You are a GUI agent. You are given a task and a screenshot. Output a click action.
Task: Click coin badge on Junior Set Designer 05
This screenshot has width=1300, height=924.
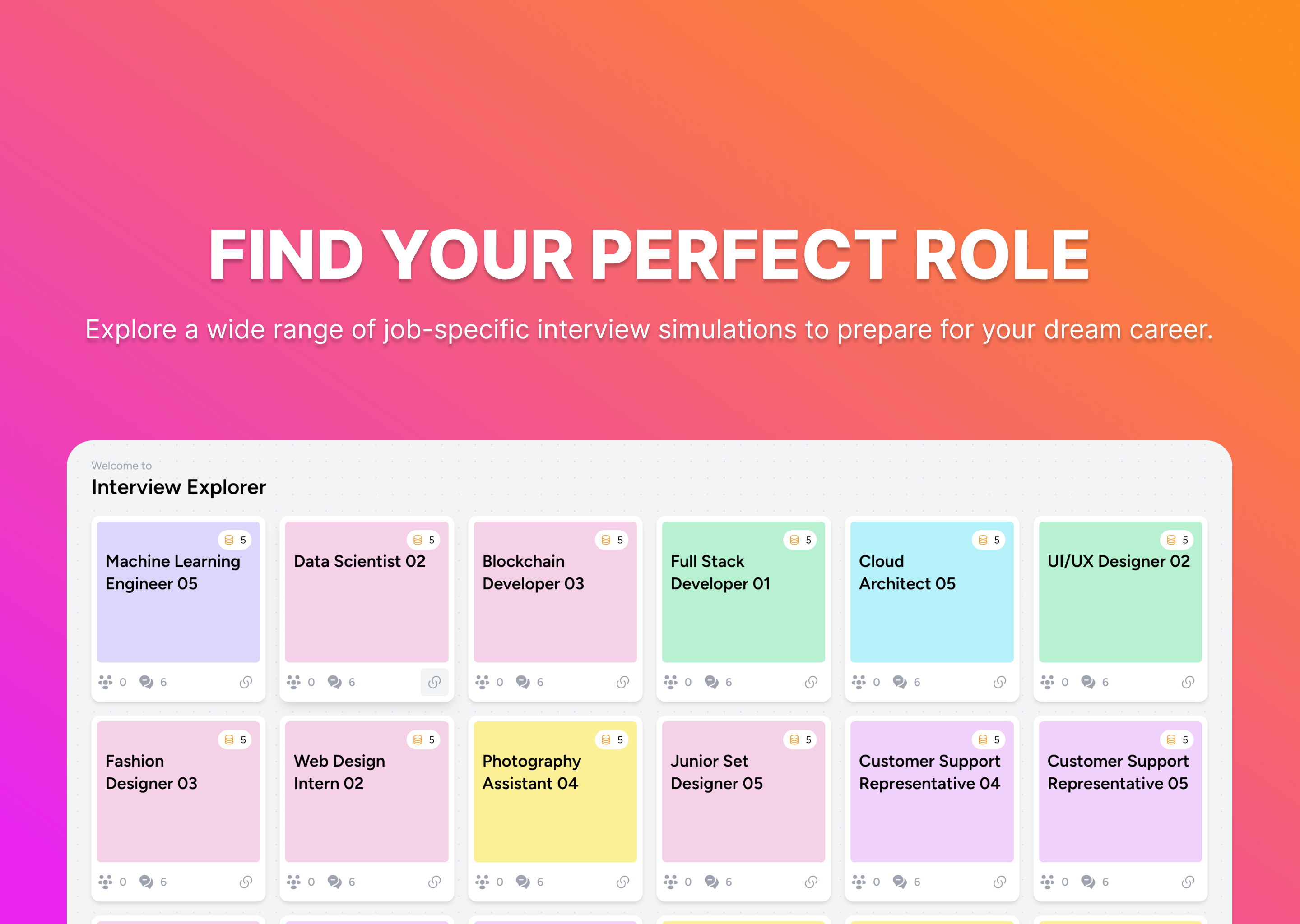pos(800,739)
